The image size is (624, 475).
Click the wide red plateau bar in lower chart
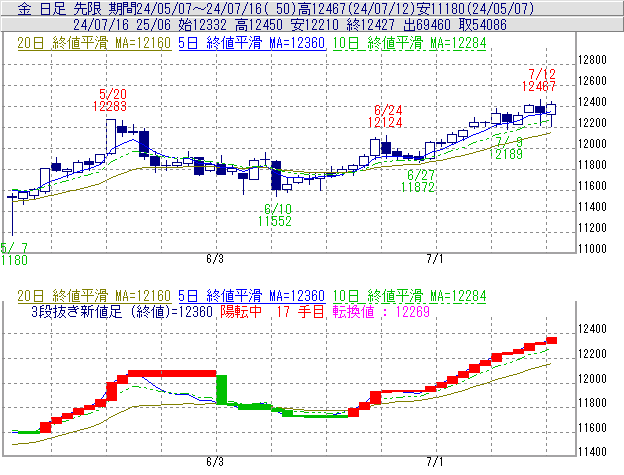pos(172,373)
